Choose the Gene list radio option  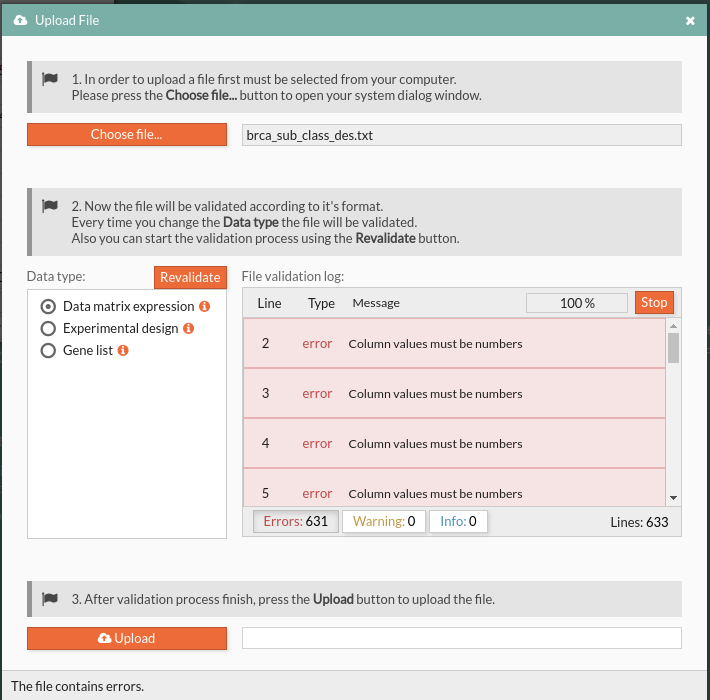[47, 351]
